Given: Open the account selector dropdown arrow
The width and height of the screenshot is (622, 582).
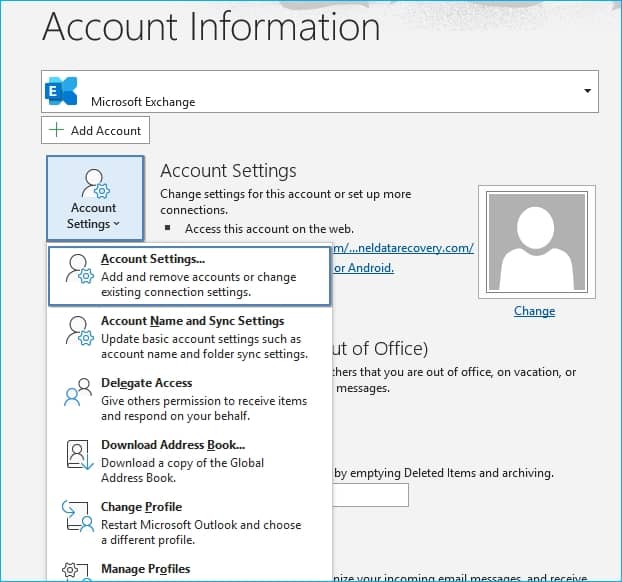Looking at the screenshot, I should [x=587, y=91].
